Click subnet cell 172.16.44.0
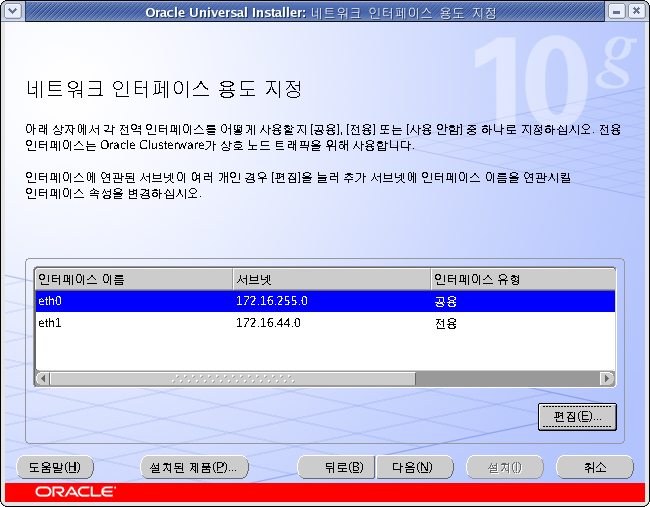The image size is (650, 507). pos(268,323)
